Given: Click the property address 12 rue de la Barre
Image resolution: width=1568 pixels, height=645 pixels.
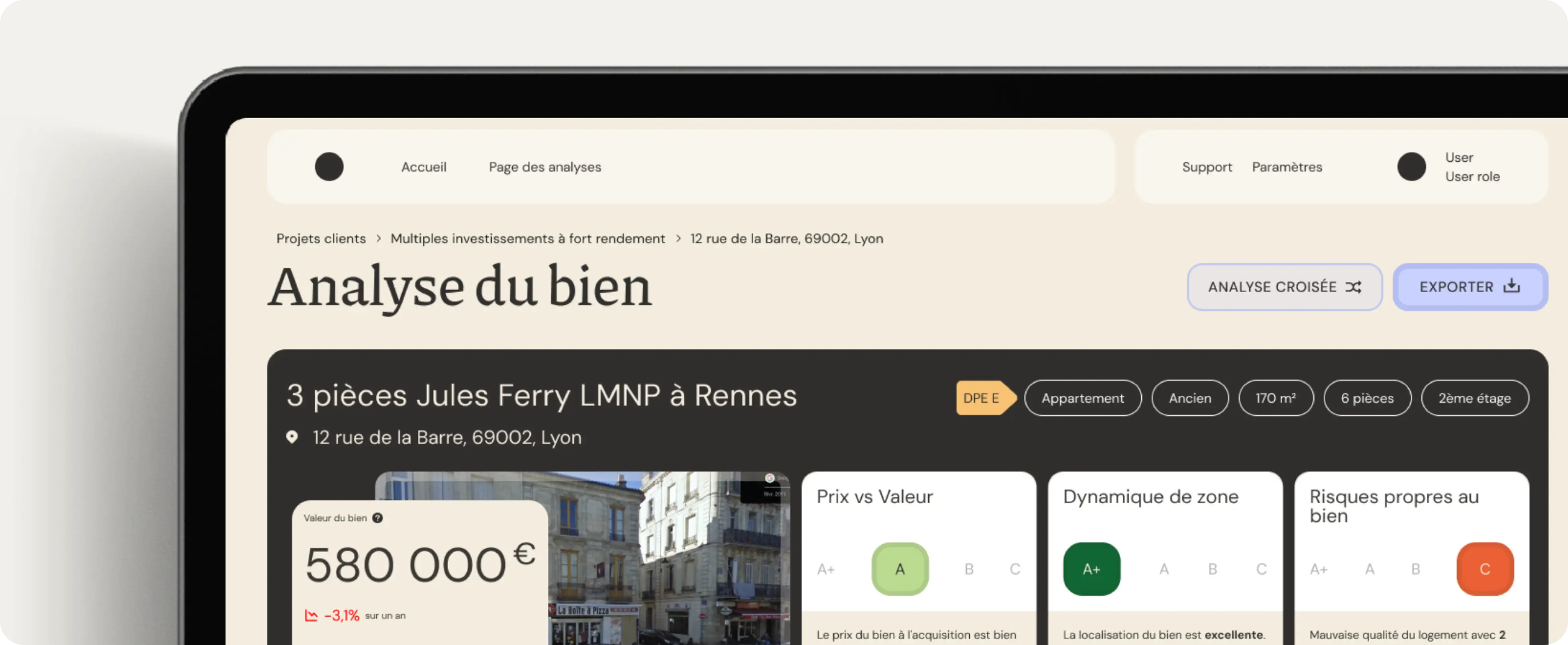Looking at the screenshot, I should coord(447,437).
